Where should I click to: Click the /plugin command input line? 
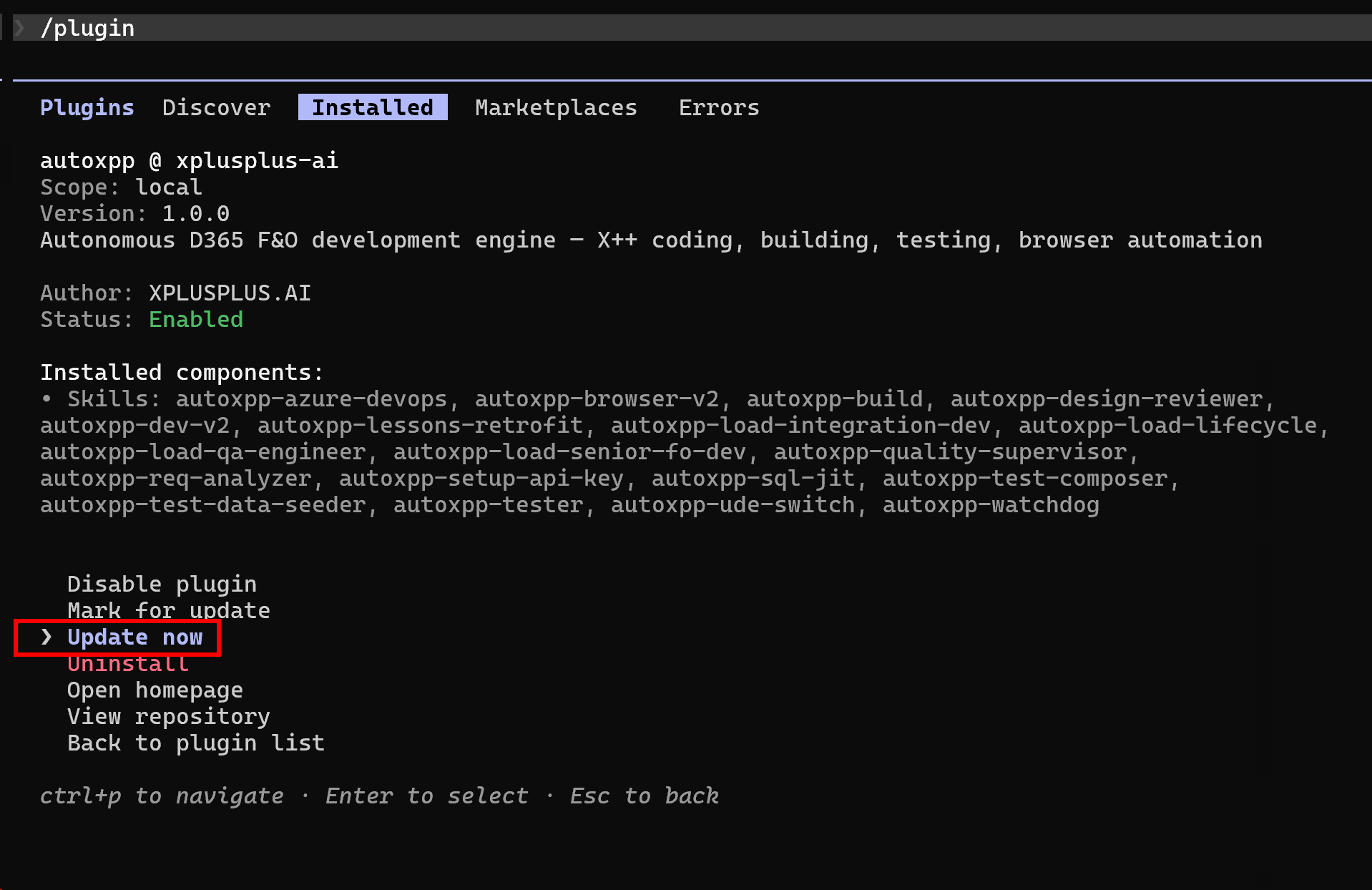click(x=692, y=28)
